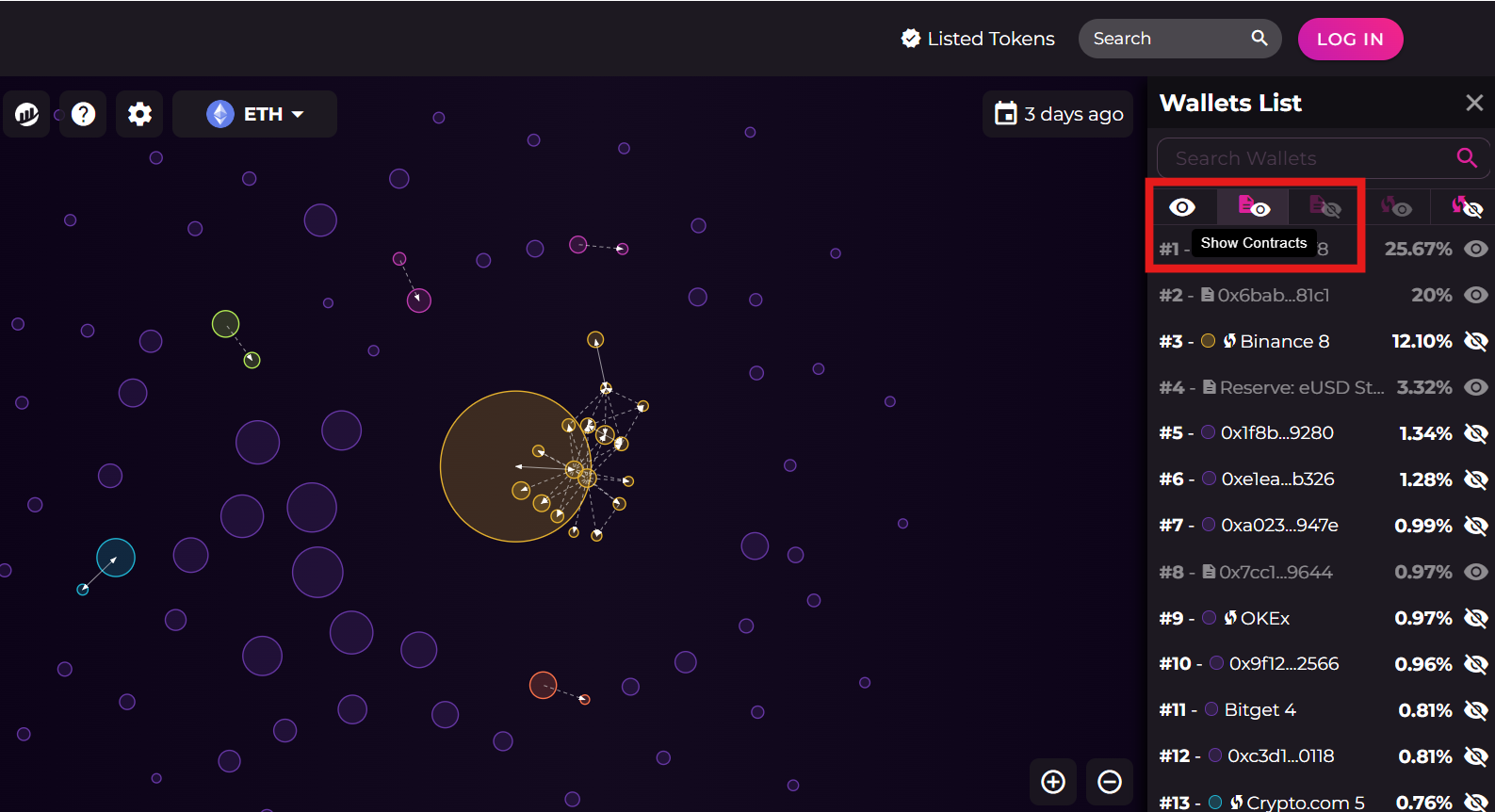Screen dimensions: 1495x812
Task: Toggle visibility of OKEx wallet
Action: point(1476,618)
